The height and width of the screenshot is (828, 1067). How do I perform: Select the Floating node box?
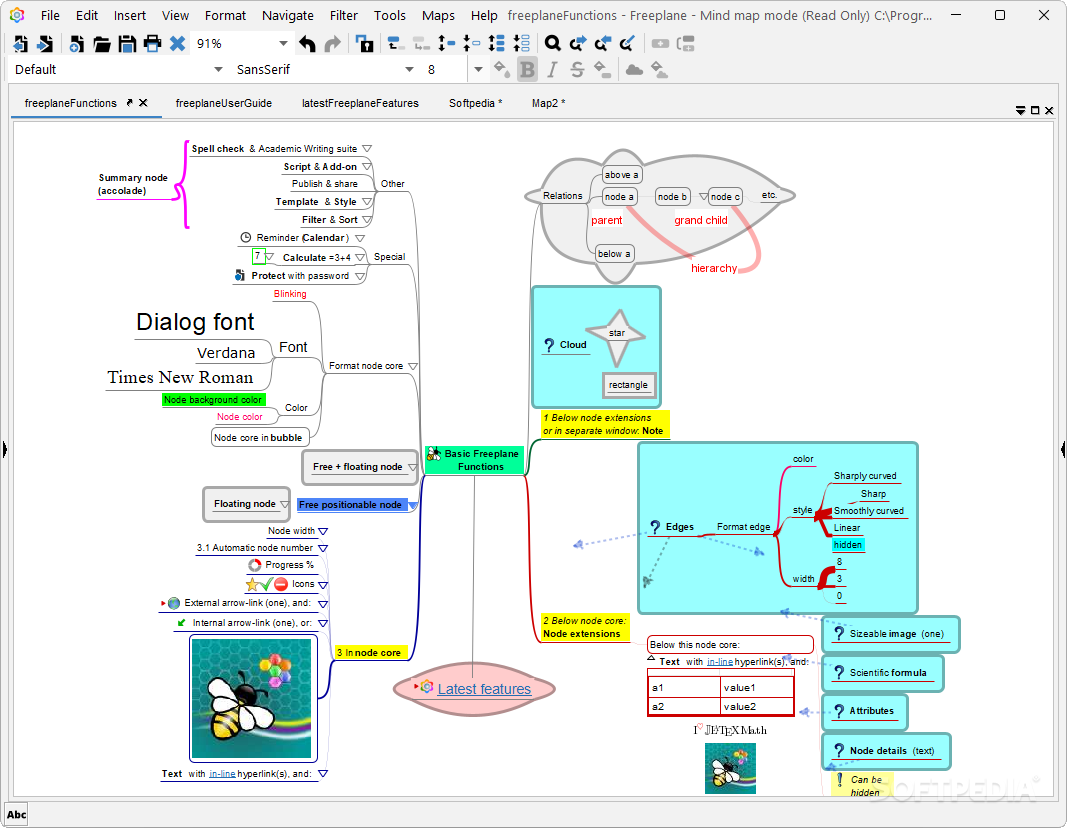(244, 504)
